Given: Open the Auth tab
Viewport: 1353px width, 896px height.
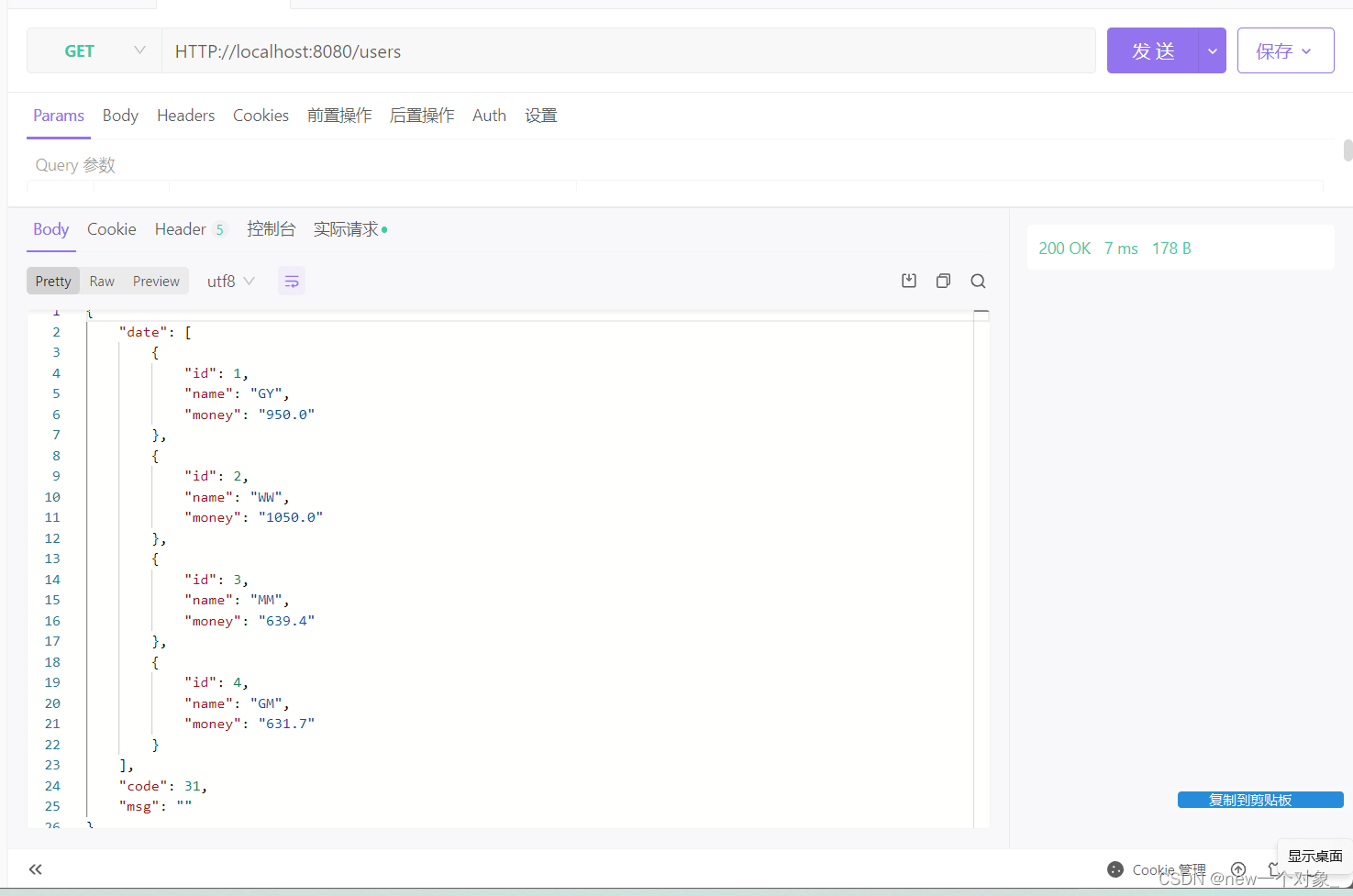Looking at the screenshot, I should click(489, 116).
